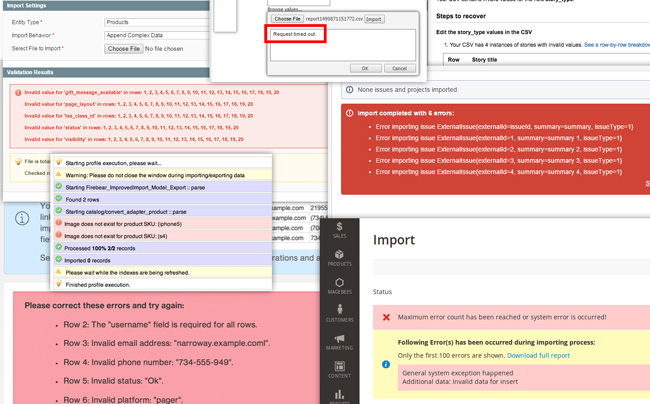Select Invalid value for 'tax_class_id' error line
The height and width of the screenshot is (404, 650).
pyautogui.click(x=138, y=116)
